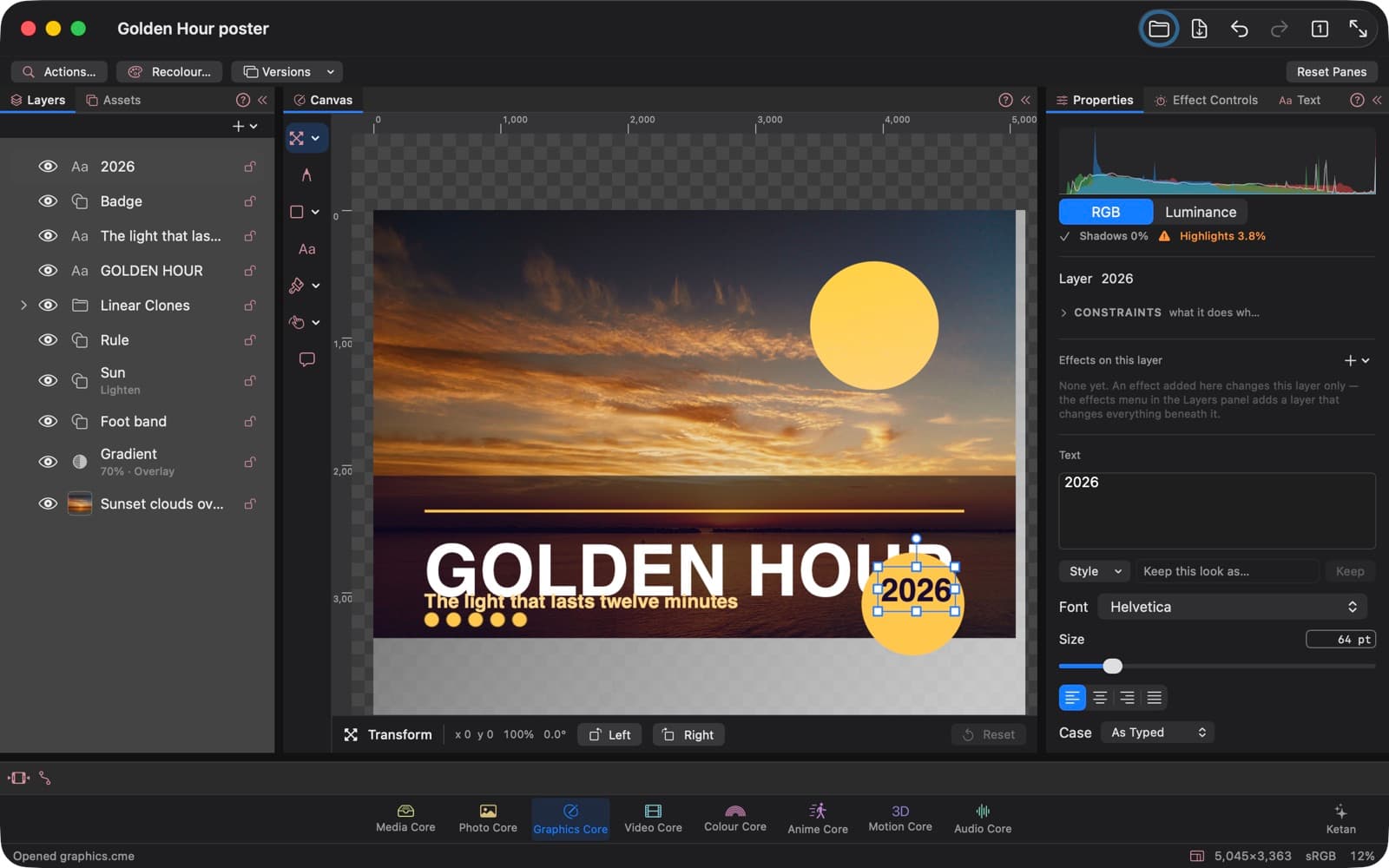Select the comment bubble tool
This screenshot has width=1389, height=868.
306,359
